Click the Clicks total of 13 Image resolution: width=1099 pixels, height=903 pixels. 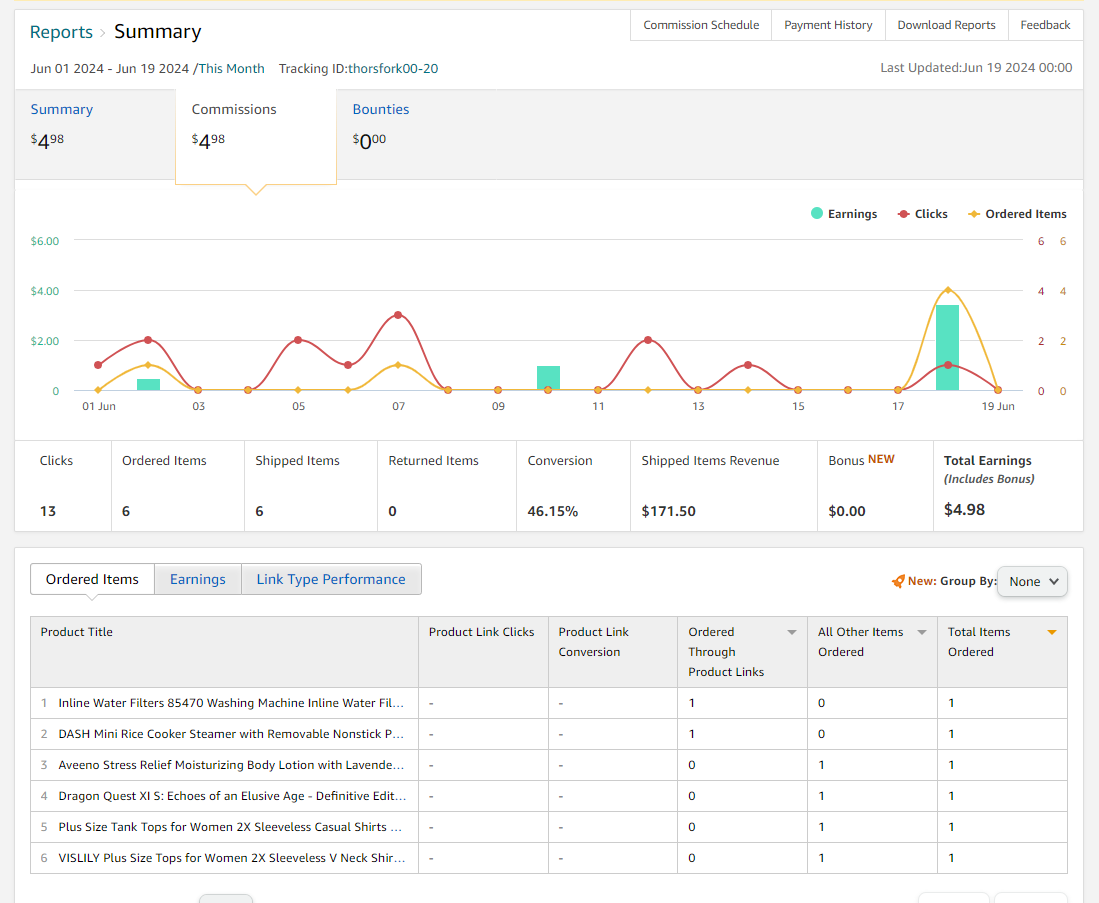48,512
